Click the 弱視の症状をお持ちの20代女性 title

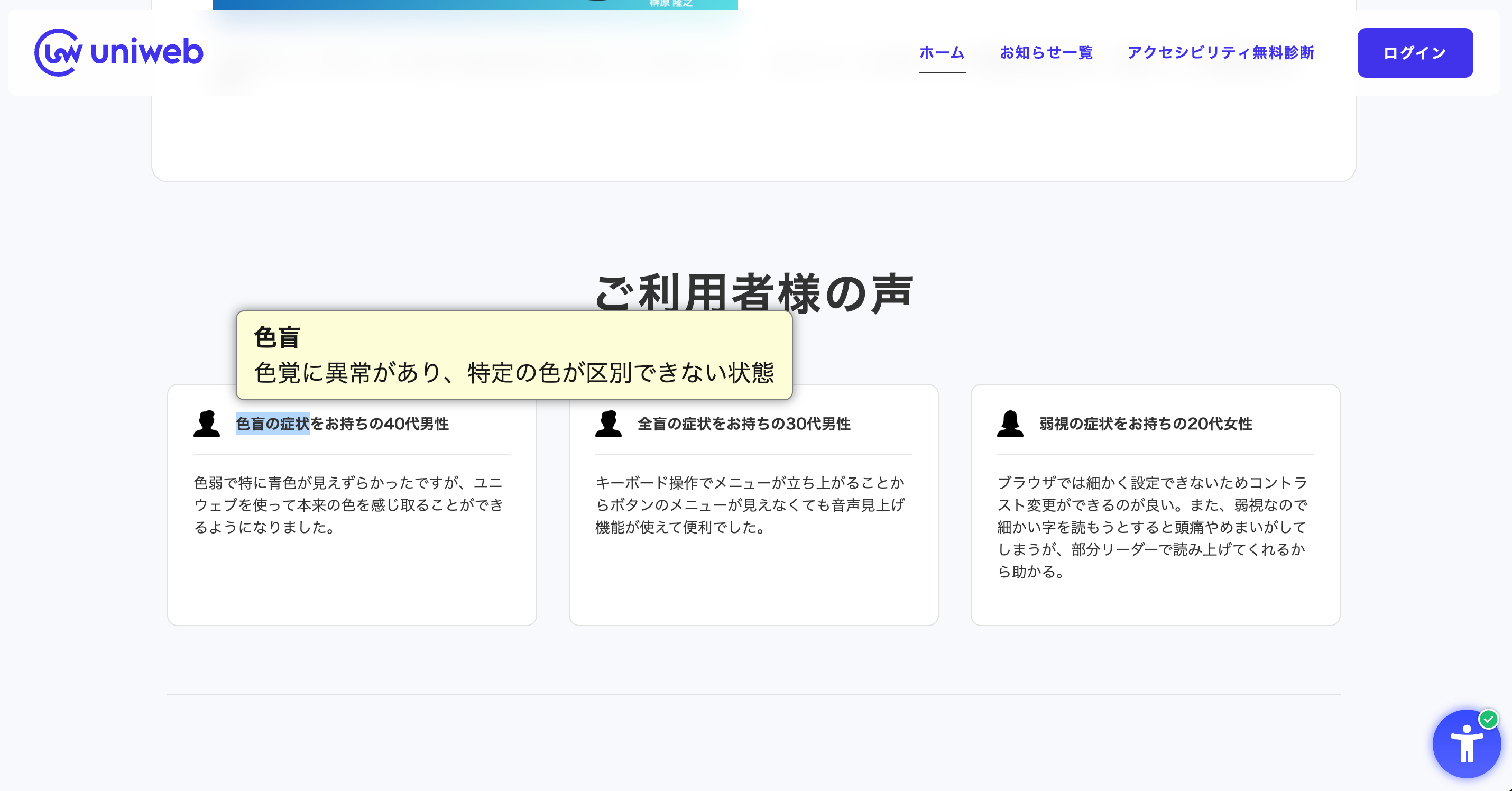(x=1145, y=424)
